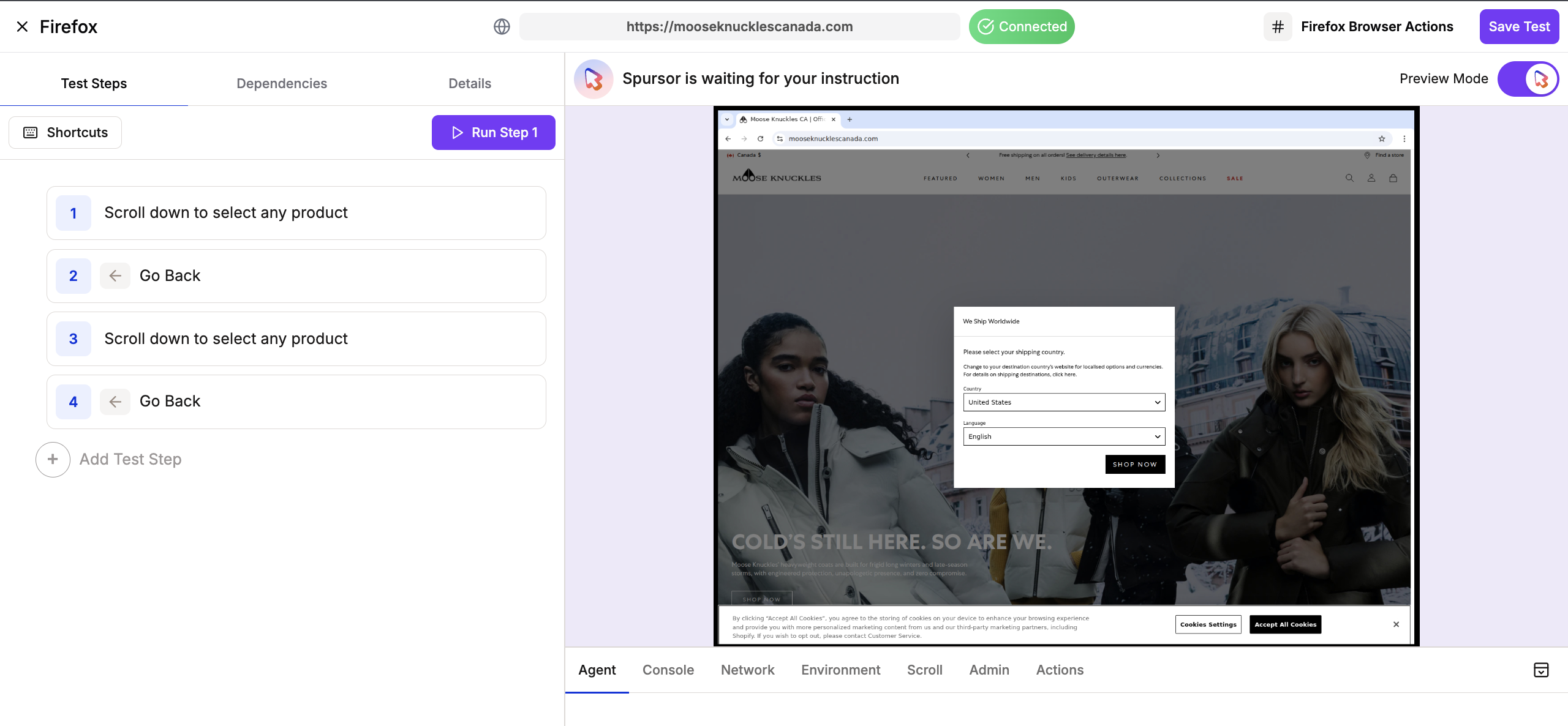Open the Console tab
Image resolution: width=1568 pixels, height=726 pixels.
[x=668, y=670]
